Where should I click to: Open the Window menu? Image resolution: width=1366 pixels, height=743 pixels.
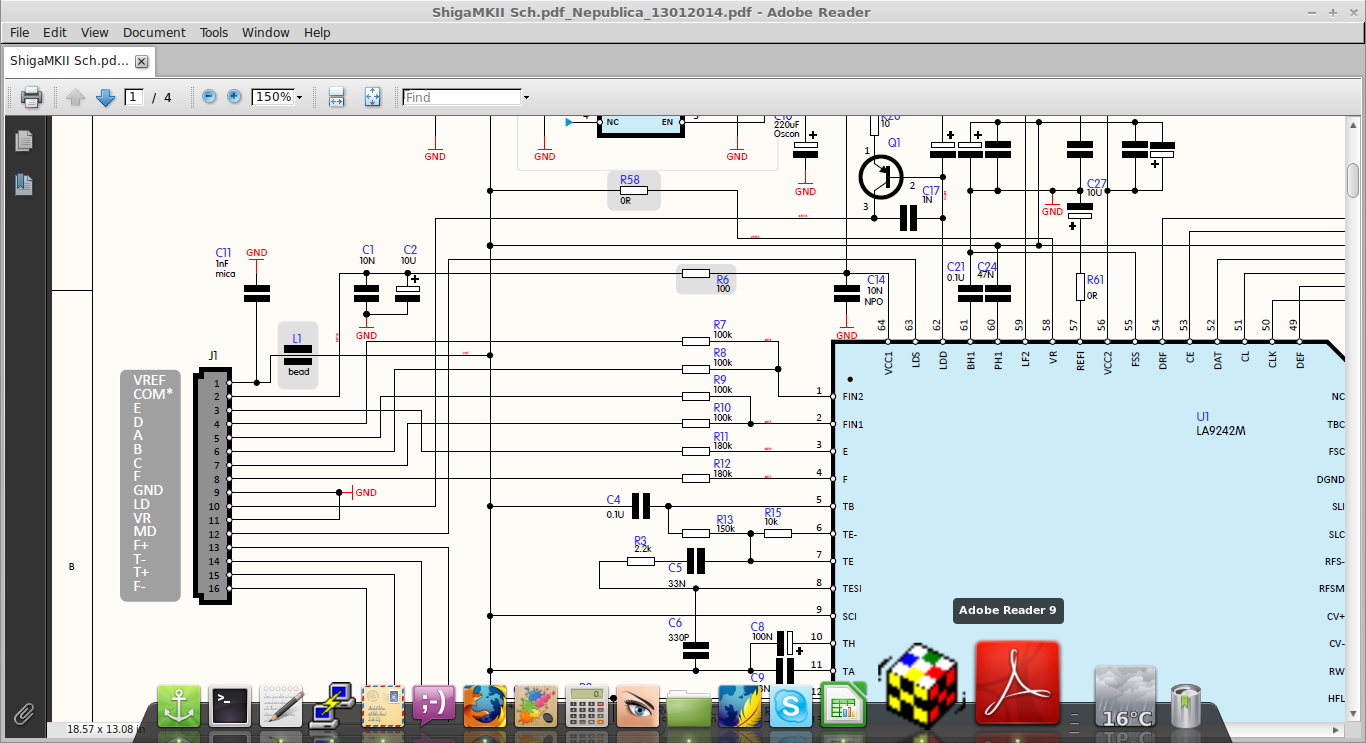pyautogui.click(x=266, y=32)
